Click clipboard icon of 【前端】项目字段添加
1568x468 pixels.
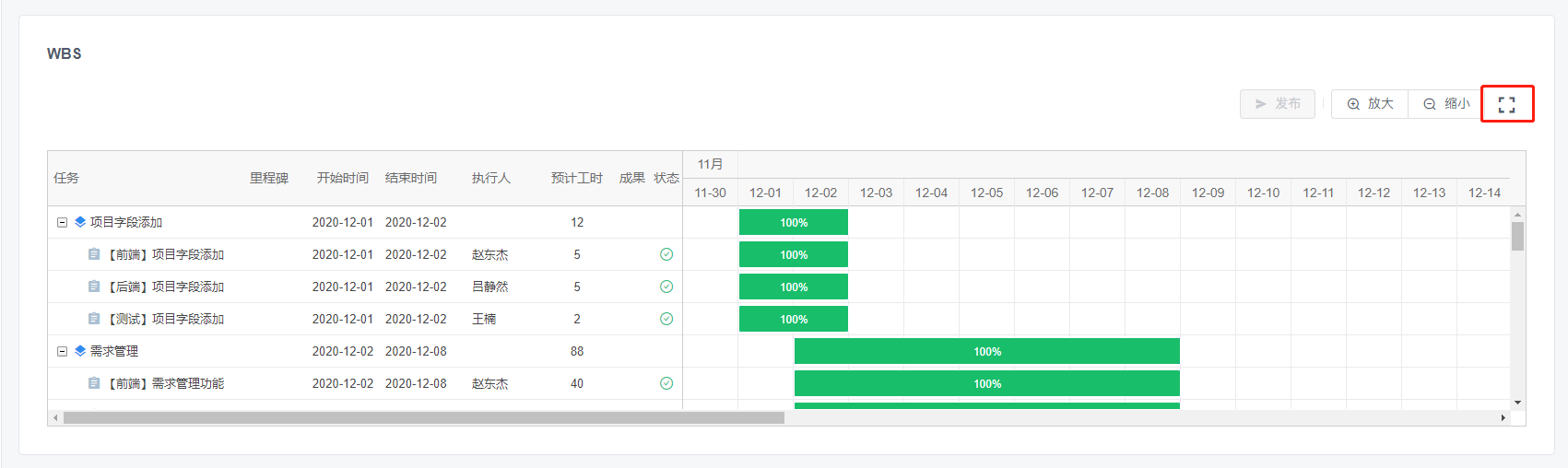coord(94,254)
